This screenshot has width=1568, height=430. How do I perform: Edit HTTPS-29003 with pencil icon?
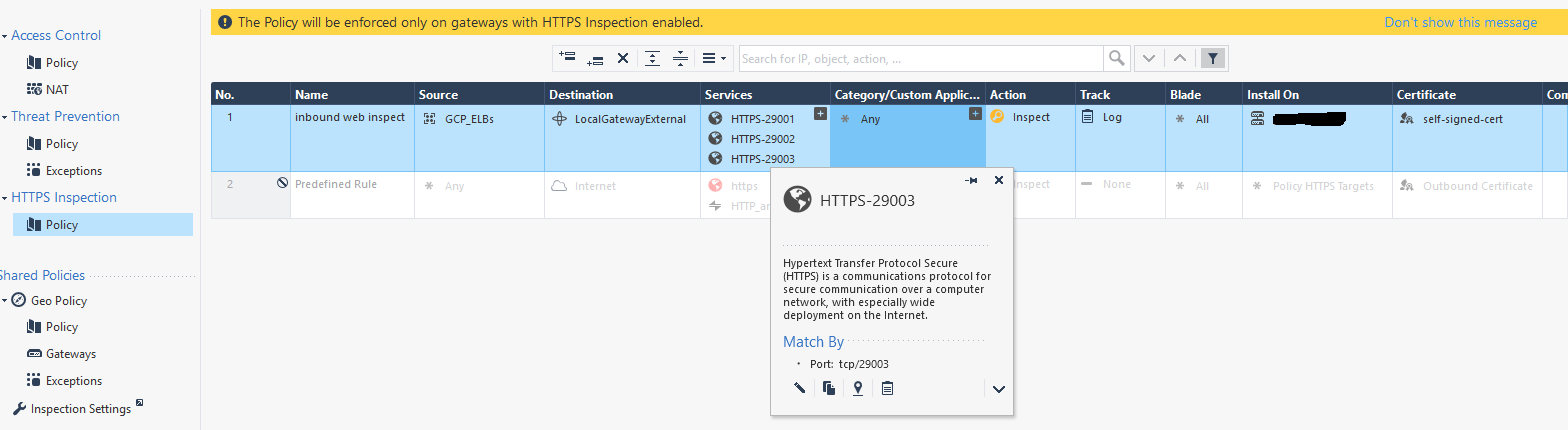coord(800,388)
